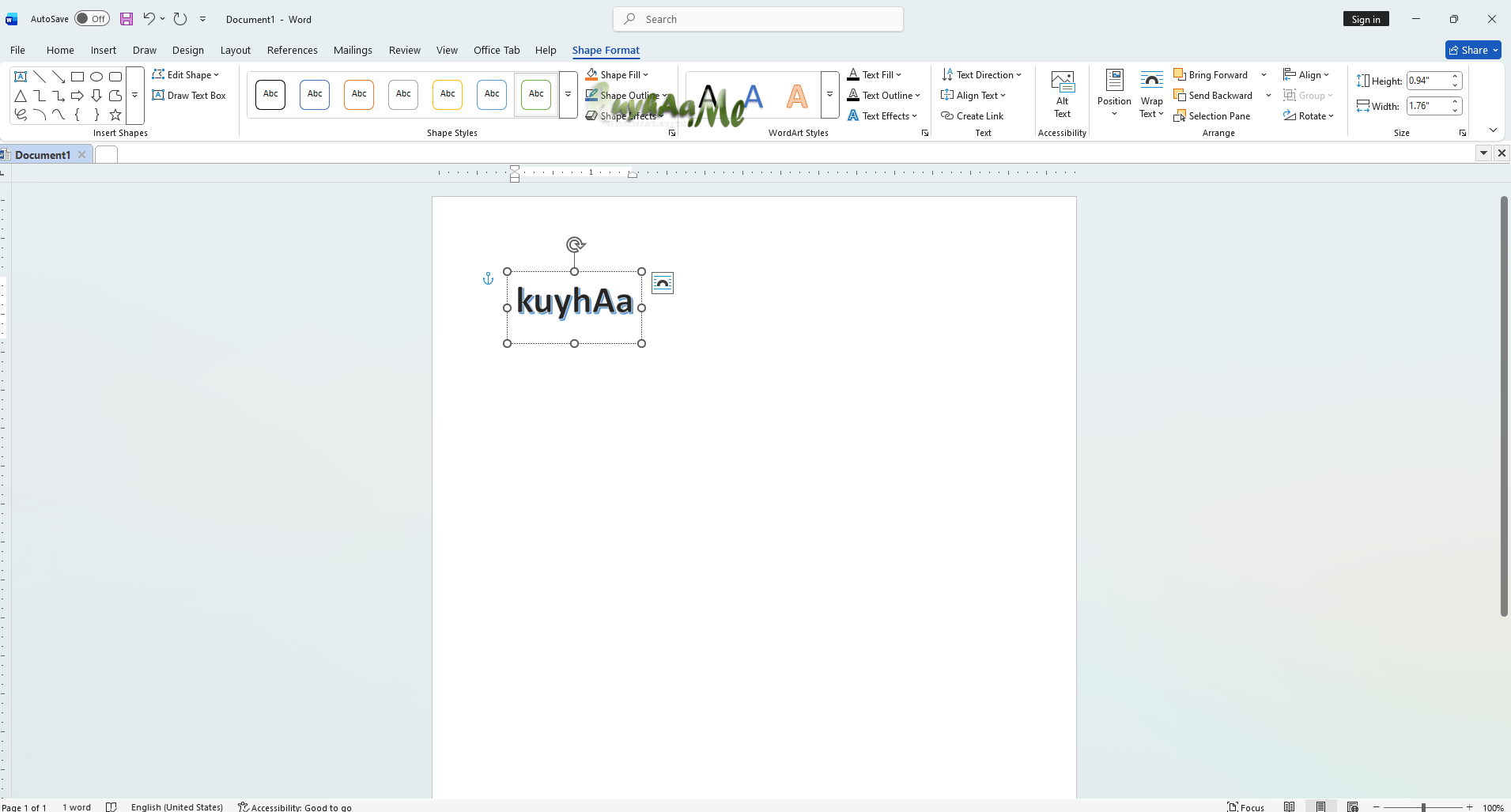This screenshot has height=812, width=1511.
Task: Select the Rectangle shape
Action: point(77,77)
